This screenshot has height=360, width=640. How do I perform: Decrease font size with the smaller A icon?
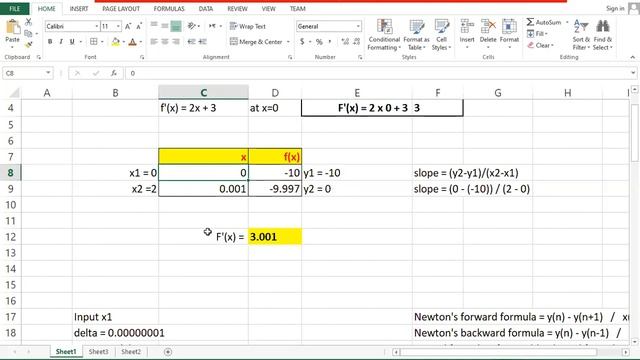click(139, 26)
